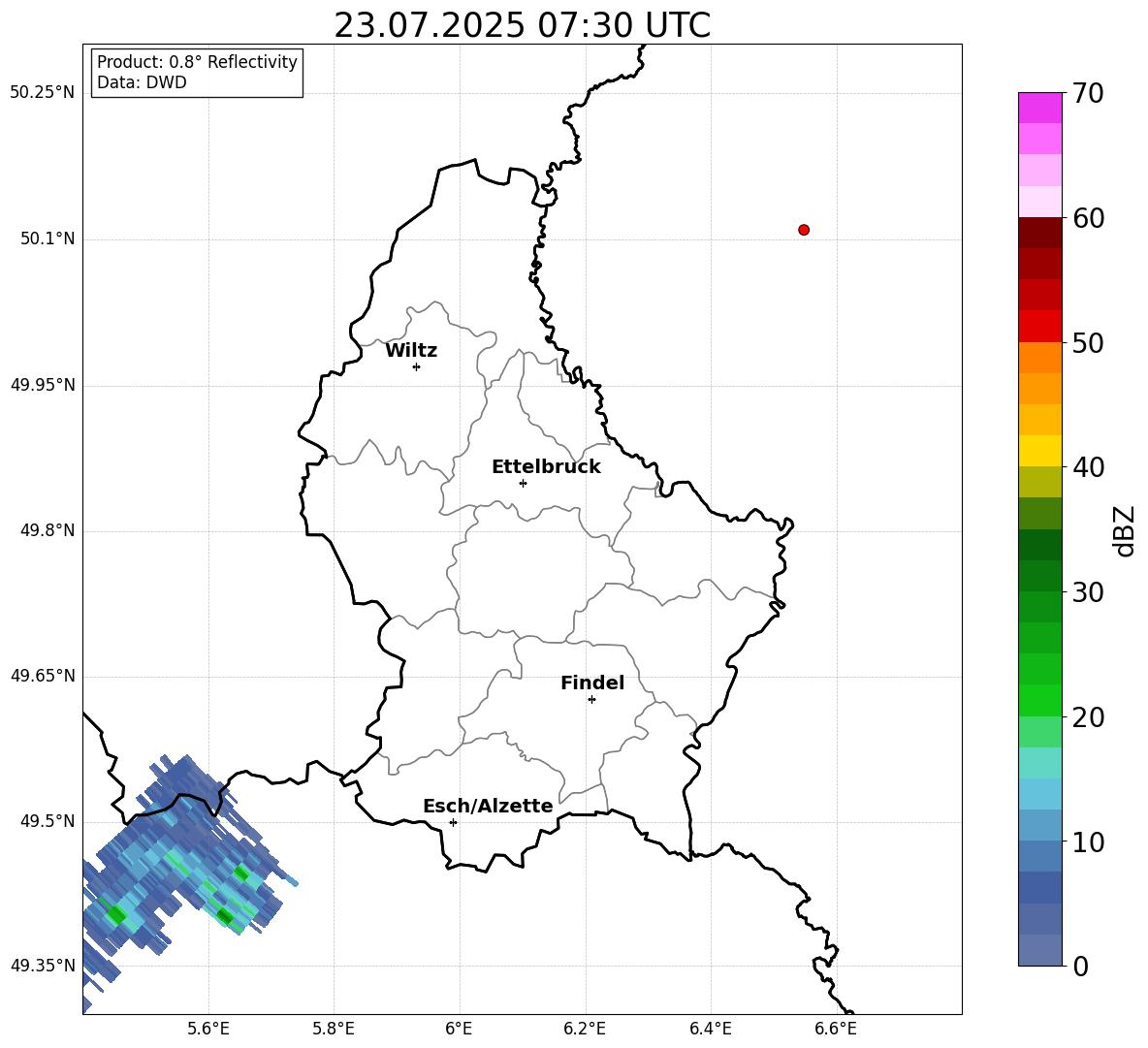
Task: Click the orange colorbar band just below 50
Action: [1040, 358]
